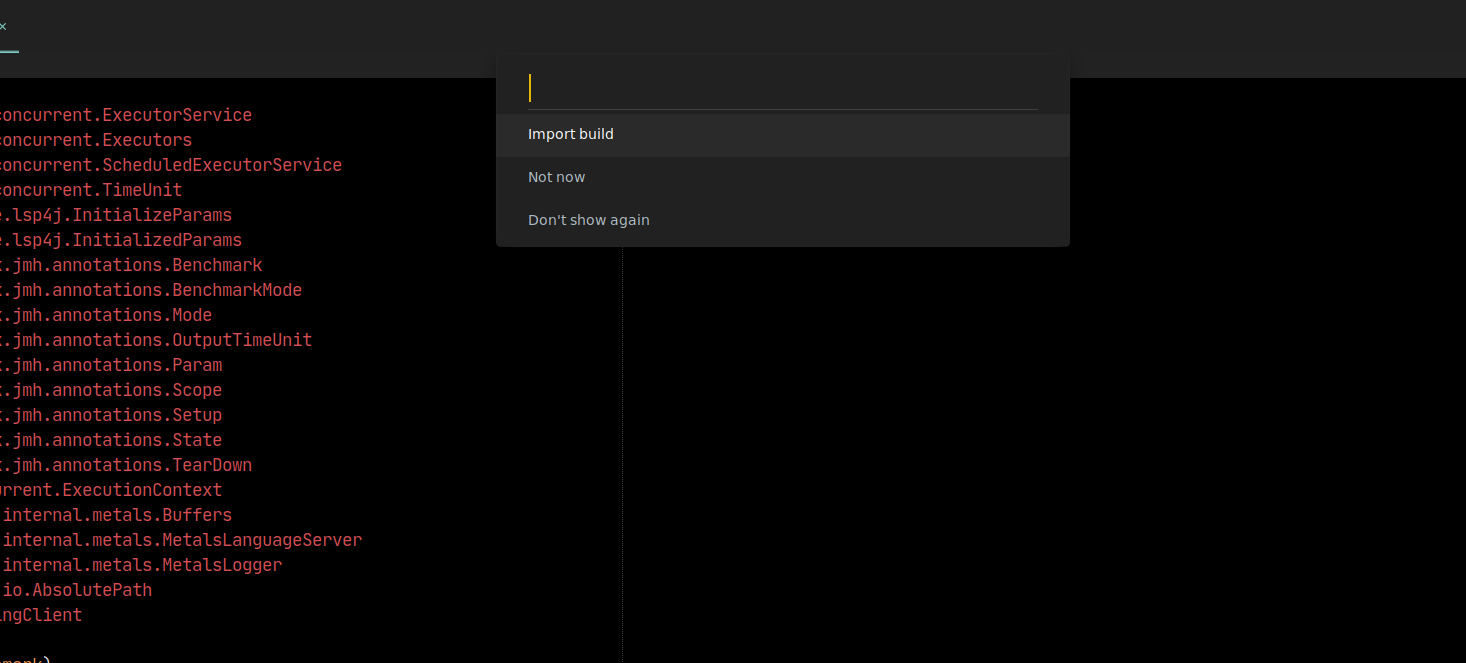This screenshot has height=663, width=1466.
Task: Click the jmh Benchmark annotation import
Action: pos(130,264)
